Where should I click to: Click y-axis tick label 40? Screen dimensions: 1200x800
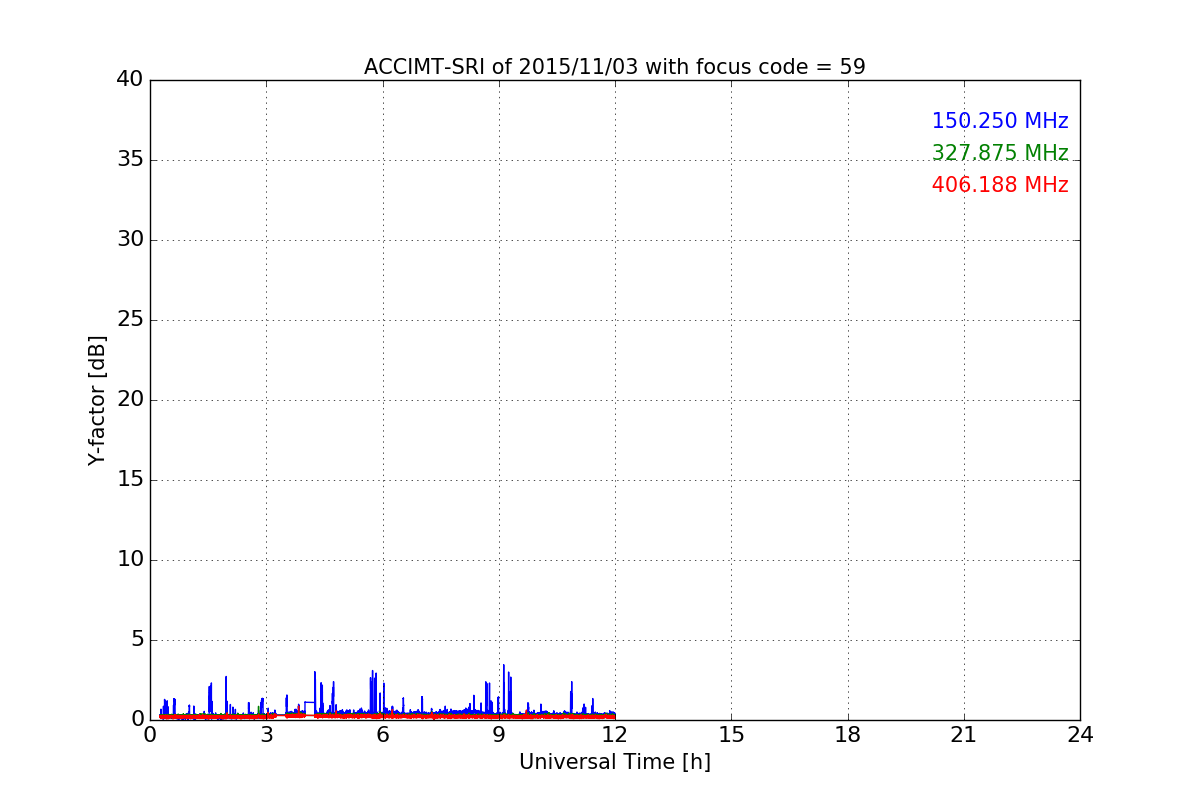130,80
